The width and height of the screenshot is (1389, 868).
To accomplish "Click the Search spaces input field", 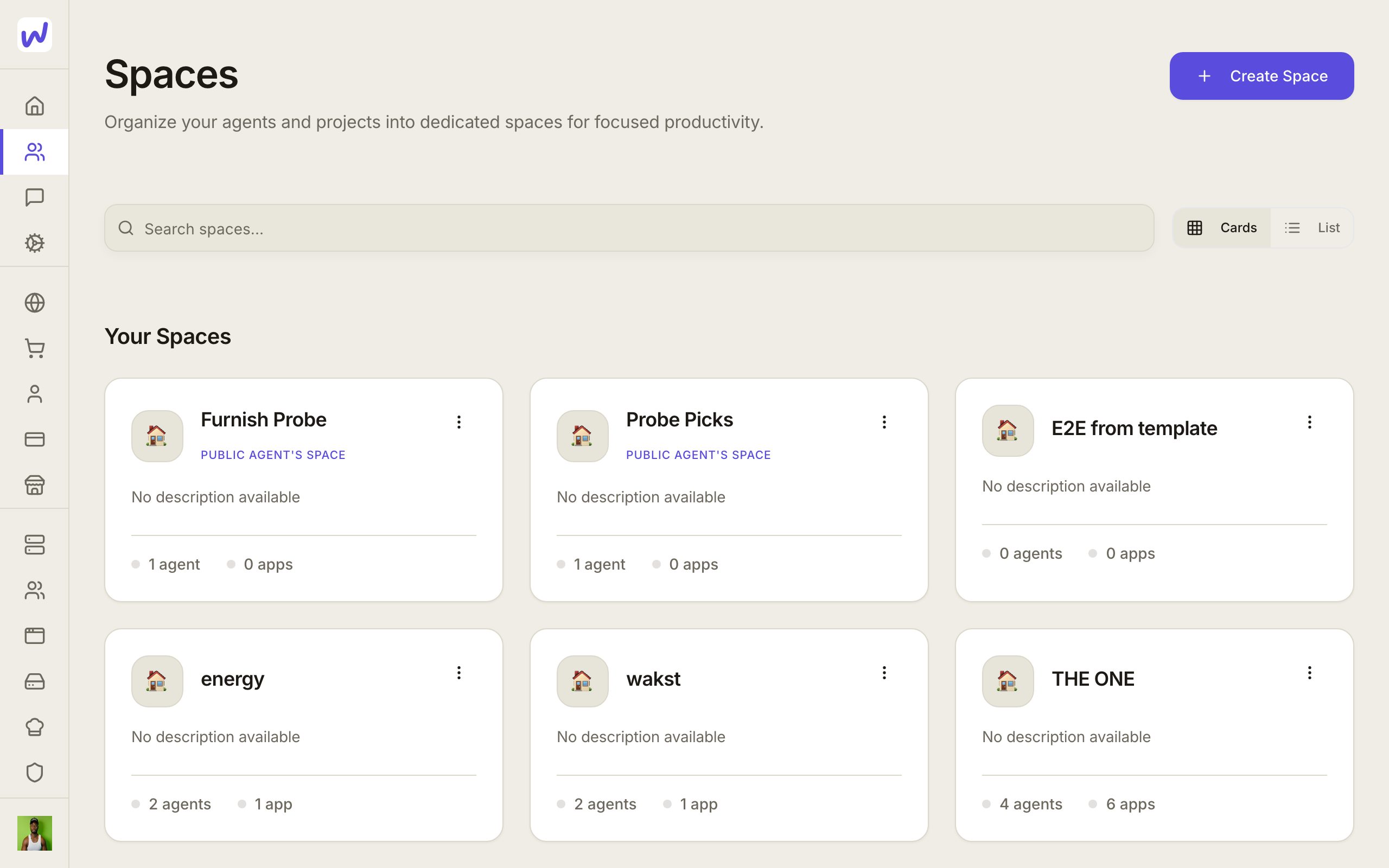I will [x=629, y=228].
